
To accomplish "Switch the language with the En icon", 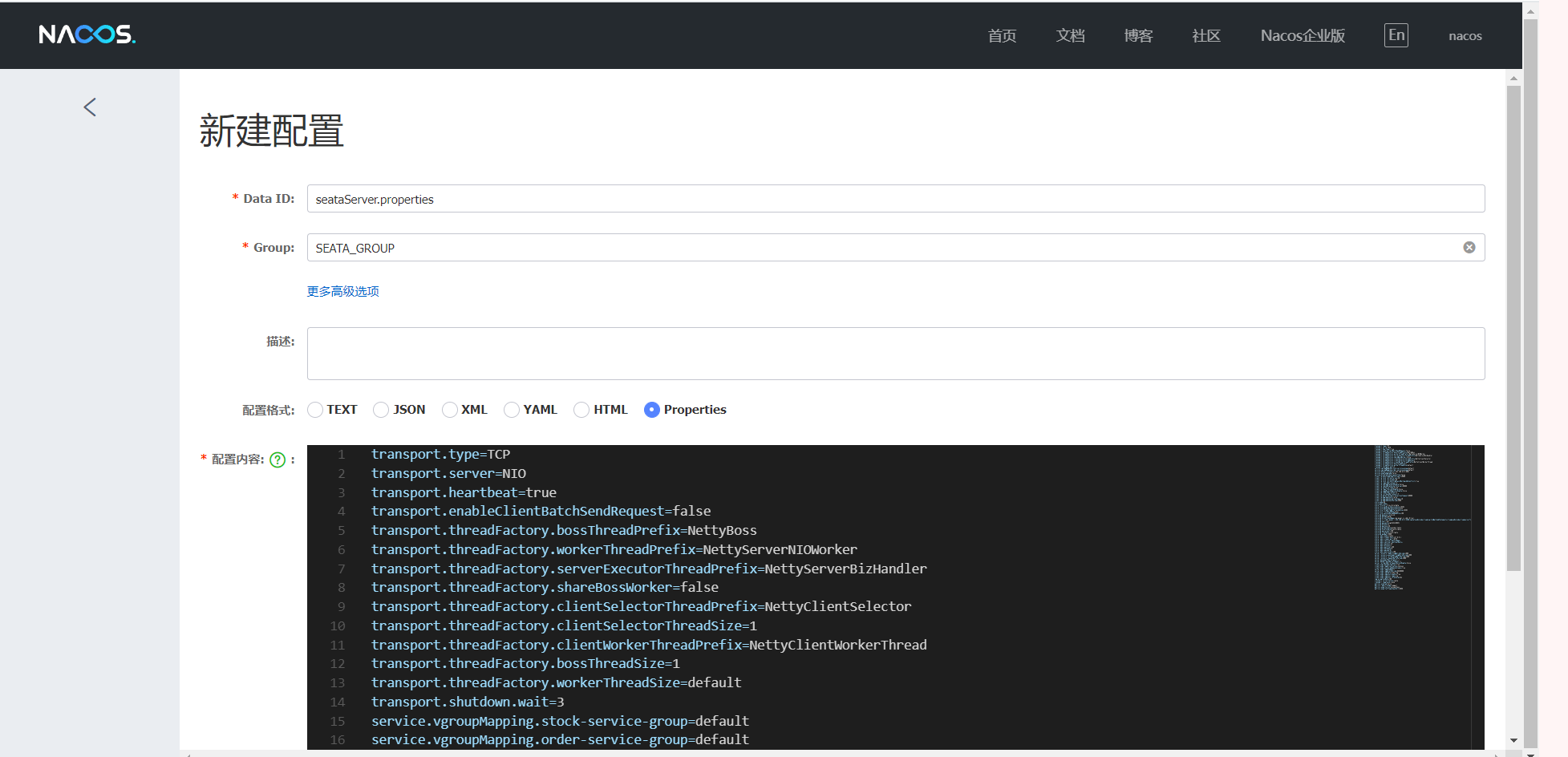I will 1396,35.
